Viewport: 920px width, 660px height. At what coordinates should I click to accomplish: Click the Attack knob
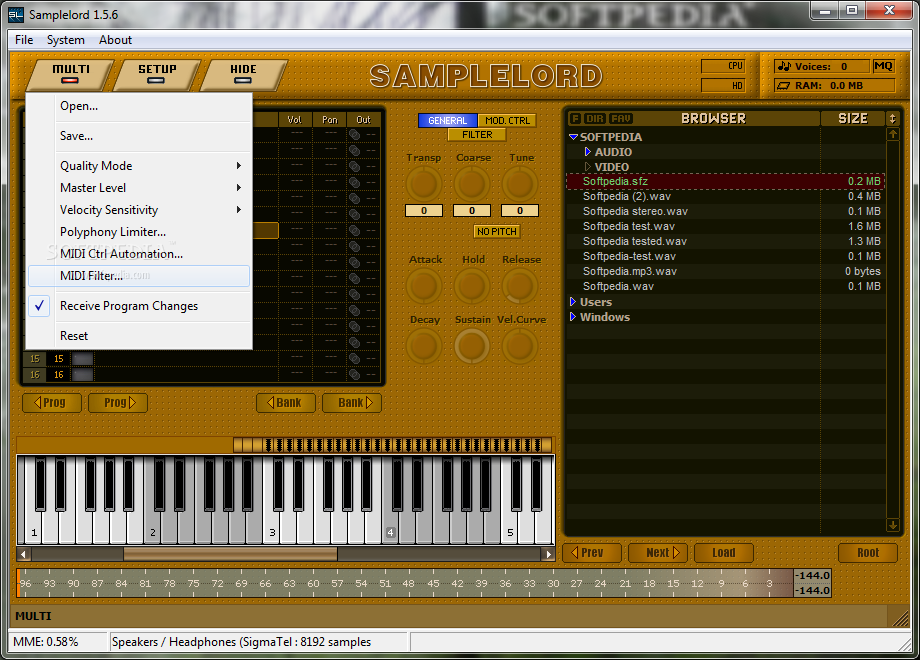[424, 286]
